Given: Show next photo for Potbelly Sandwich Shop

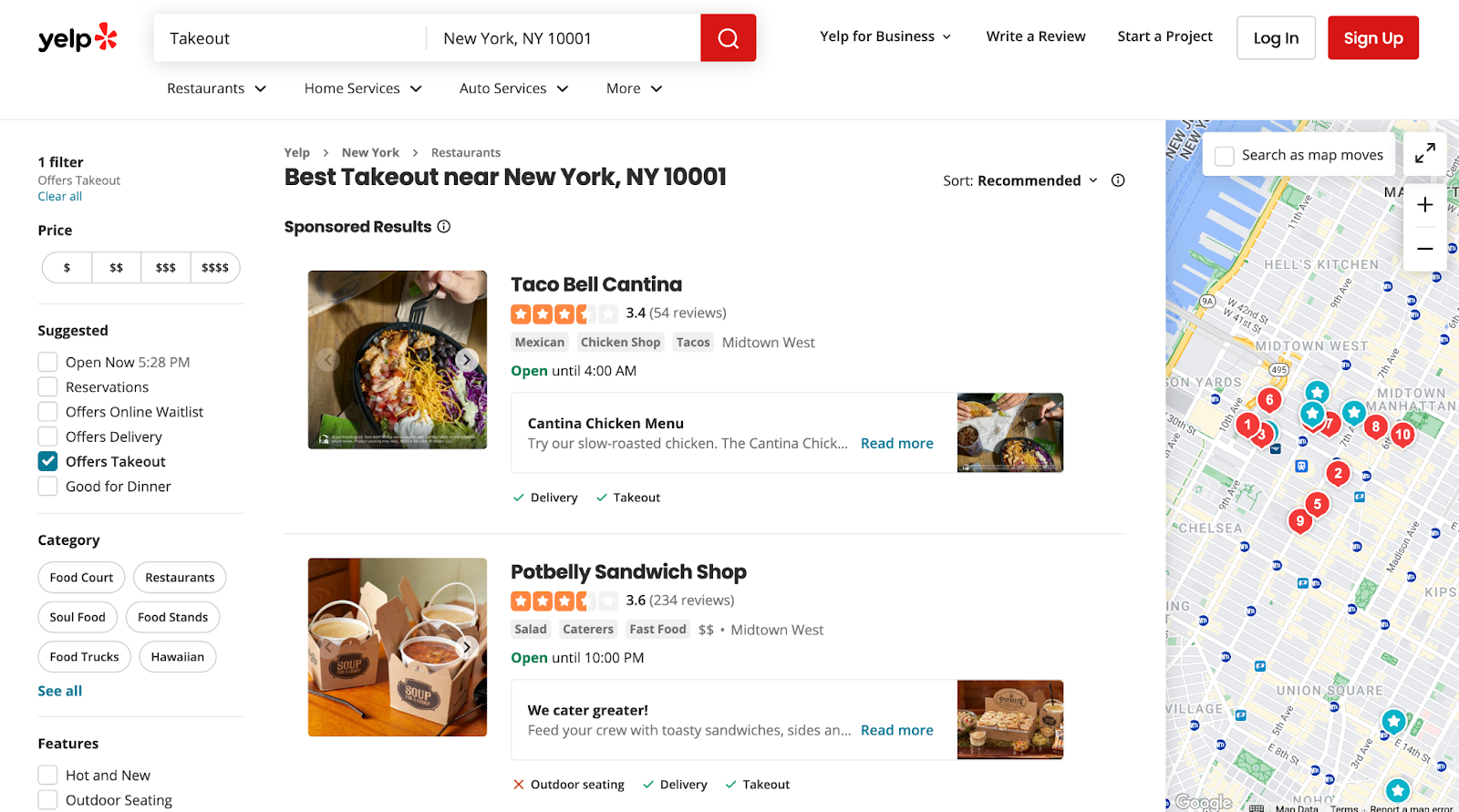Looking at the screenshot, I should tap(467, 647).
